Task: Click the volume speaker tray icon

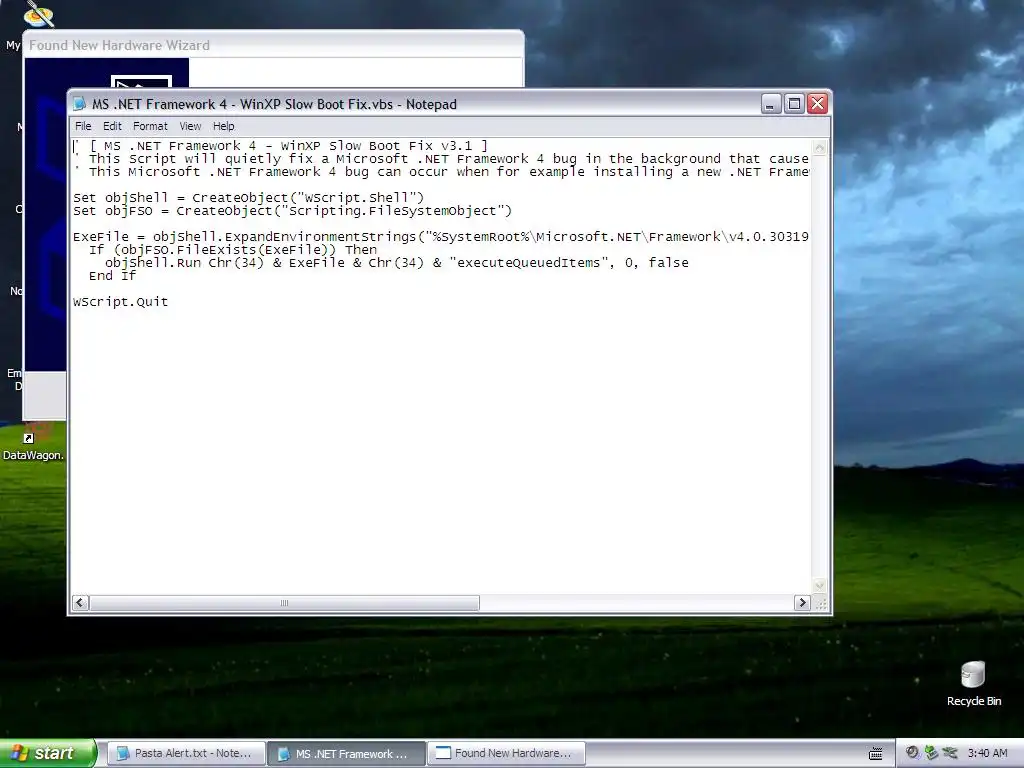Action: (x=912, y=753)
